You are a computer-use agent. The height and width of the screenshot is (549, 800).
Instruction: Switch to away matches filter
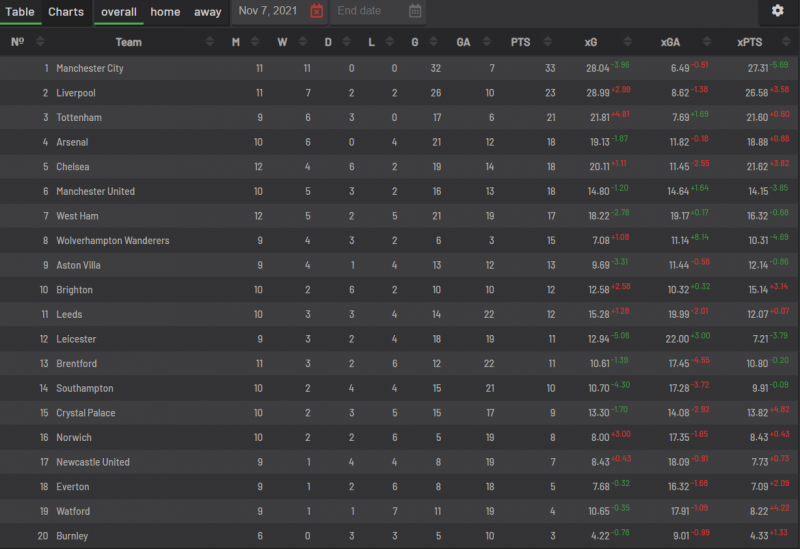[x=207, y=12]
